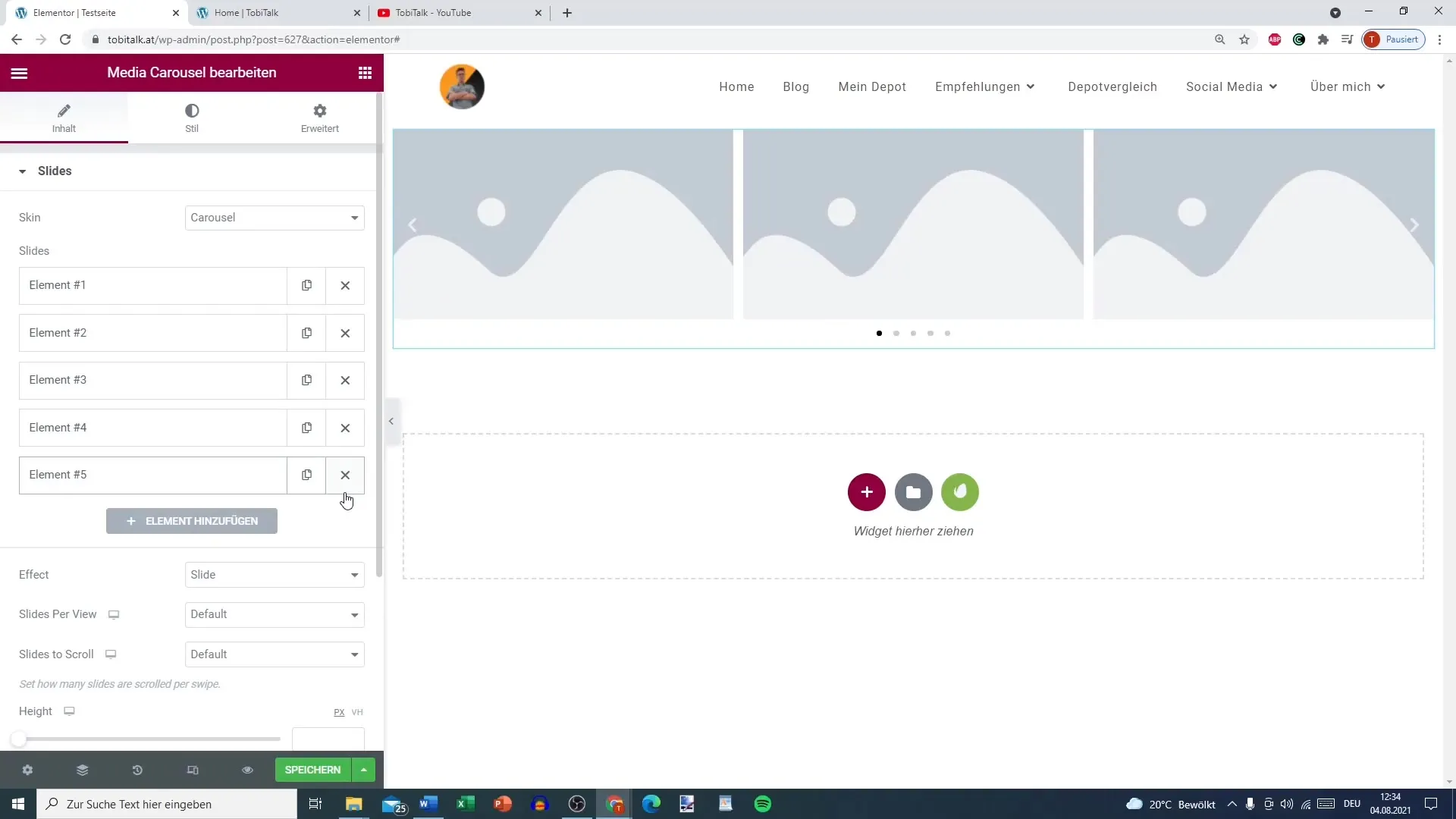Open the Slides to Scroll dropdown
Screen dimensions: 1456x819
pos(275,654)
